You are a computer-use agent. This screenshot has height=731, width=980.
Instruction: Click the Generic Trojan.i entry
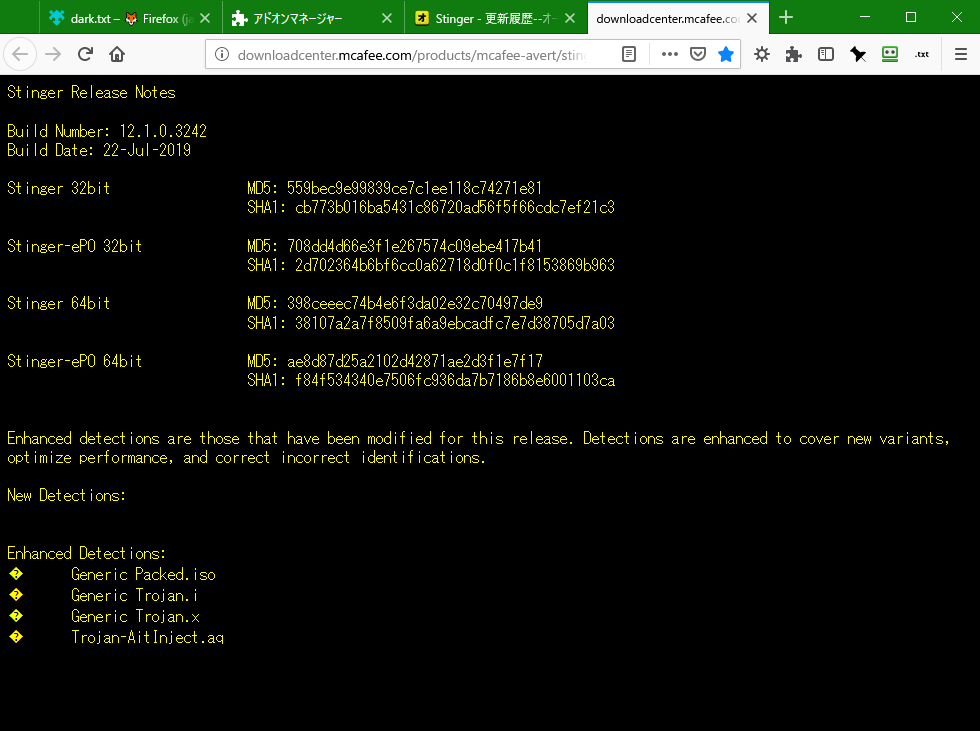134,595
